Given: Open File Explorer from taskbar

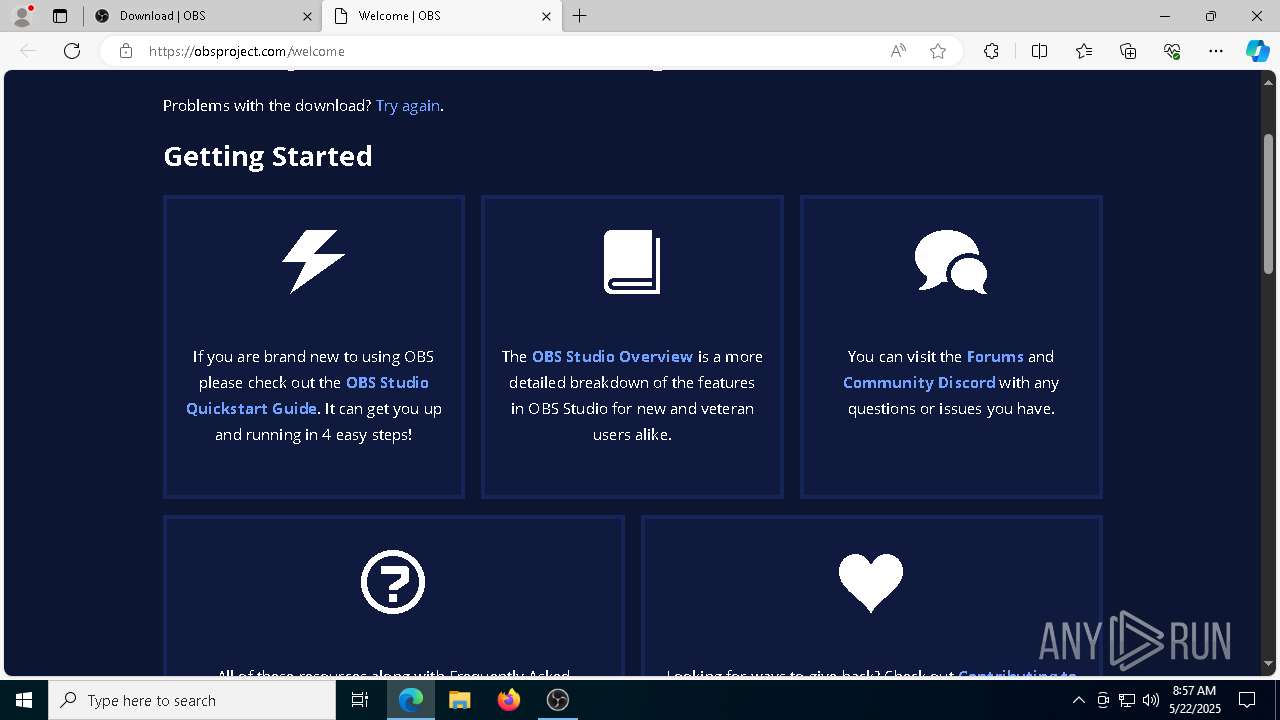Looking at the screenshot, I should [x=460, y=700].
